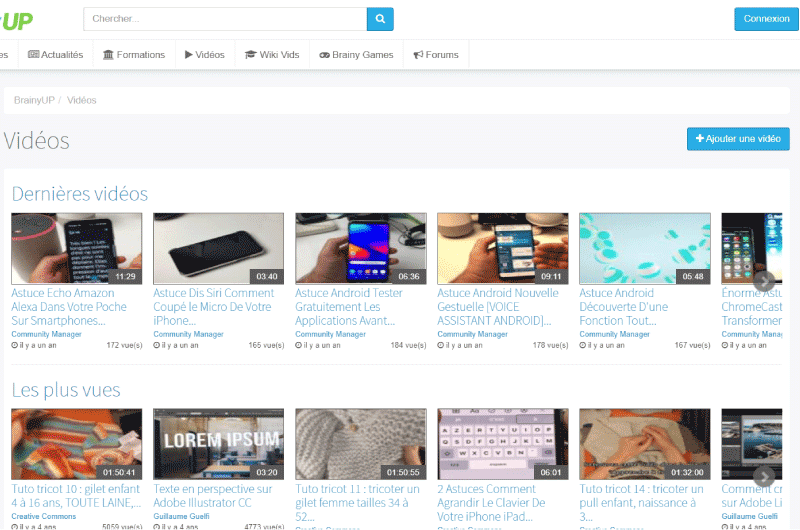Open the Dis Siri video thumbnail (03:40)
800x530 pixels.
point(218,248)
